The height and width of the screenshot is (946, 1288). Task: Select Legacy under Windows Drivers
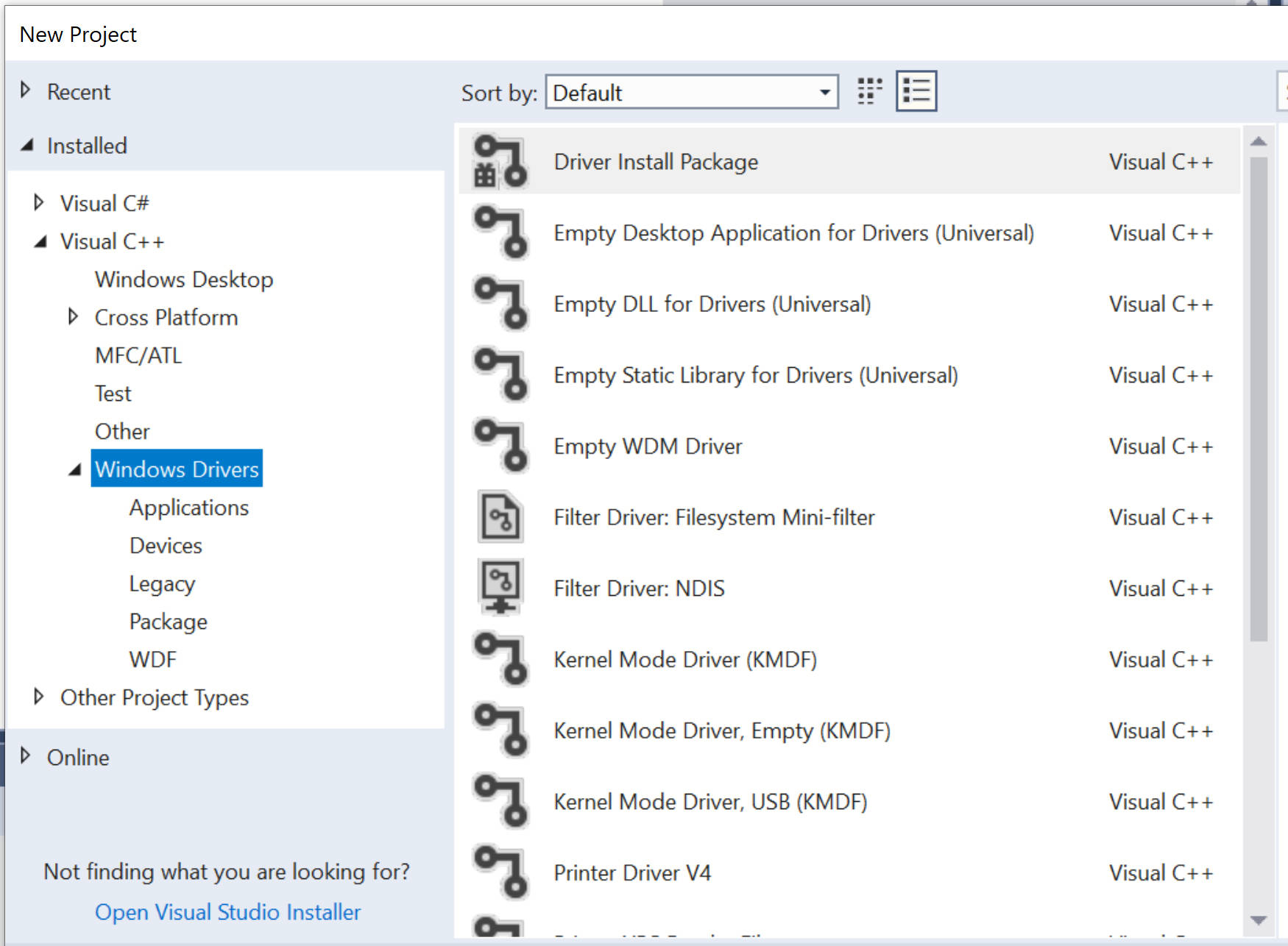pos(162,584)
